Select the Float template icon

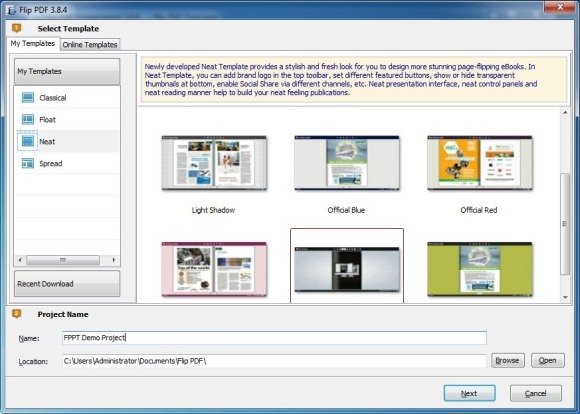pos(28,120)
